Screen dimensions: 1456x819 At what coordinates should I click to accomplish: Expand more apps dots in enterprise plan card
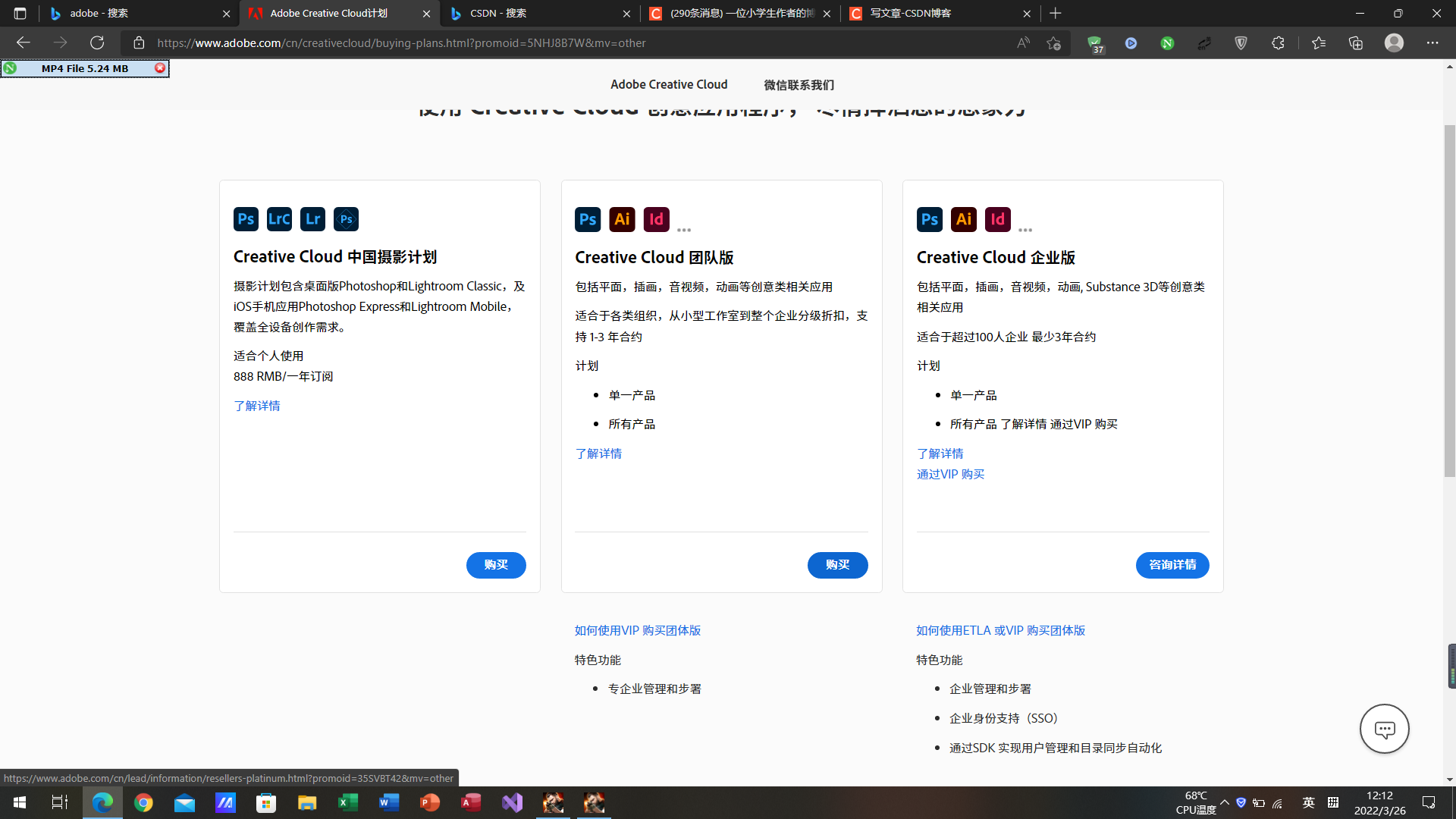[1025, 230]
